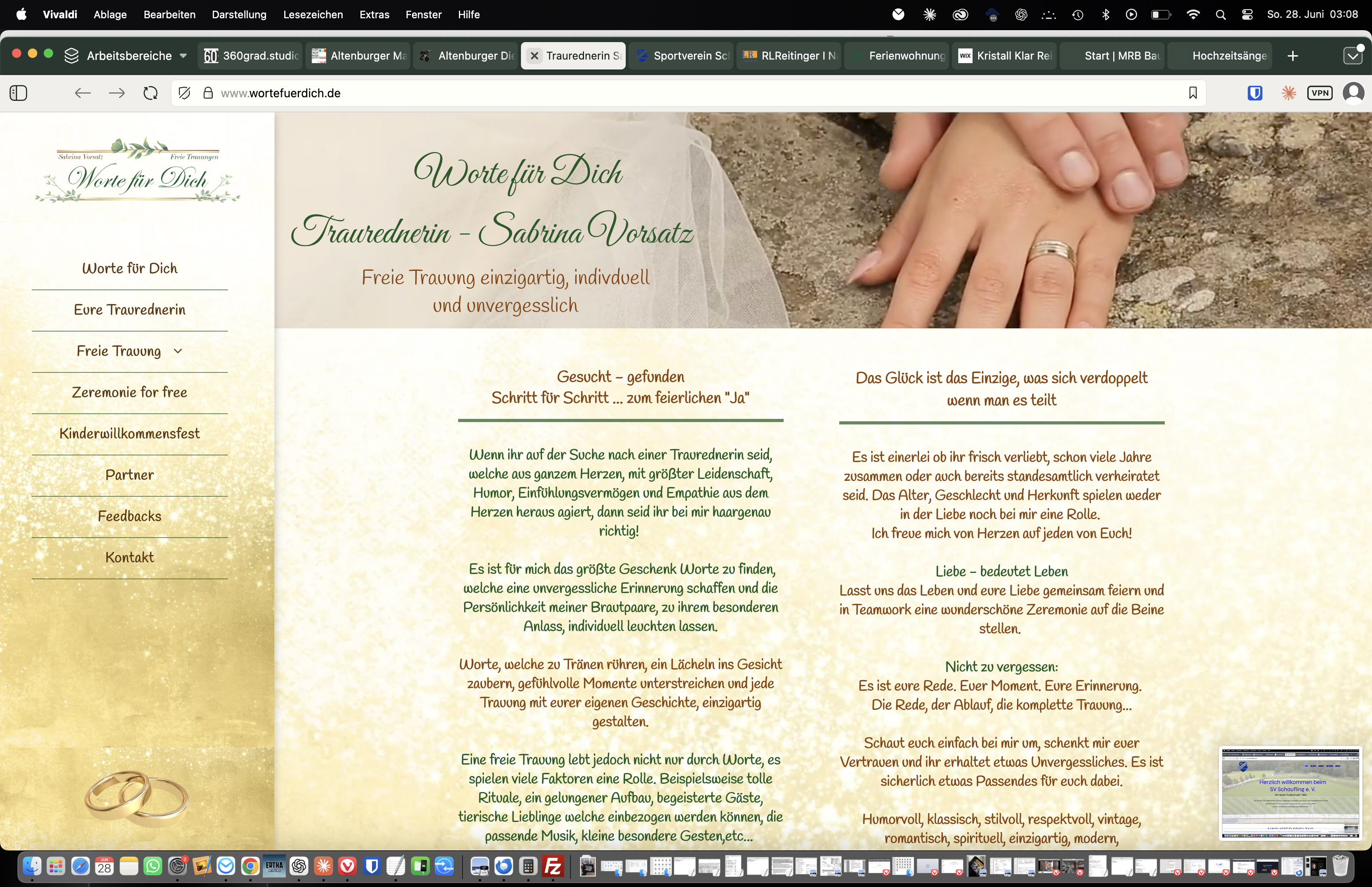The image size is (1372, 887).
Task: Open Calculator from the Dock
Action: [528, 866]
